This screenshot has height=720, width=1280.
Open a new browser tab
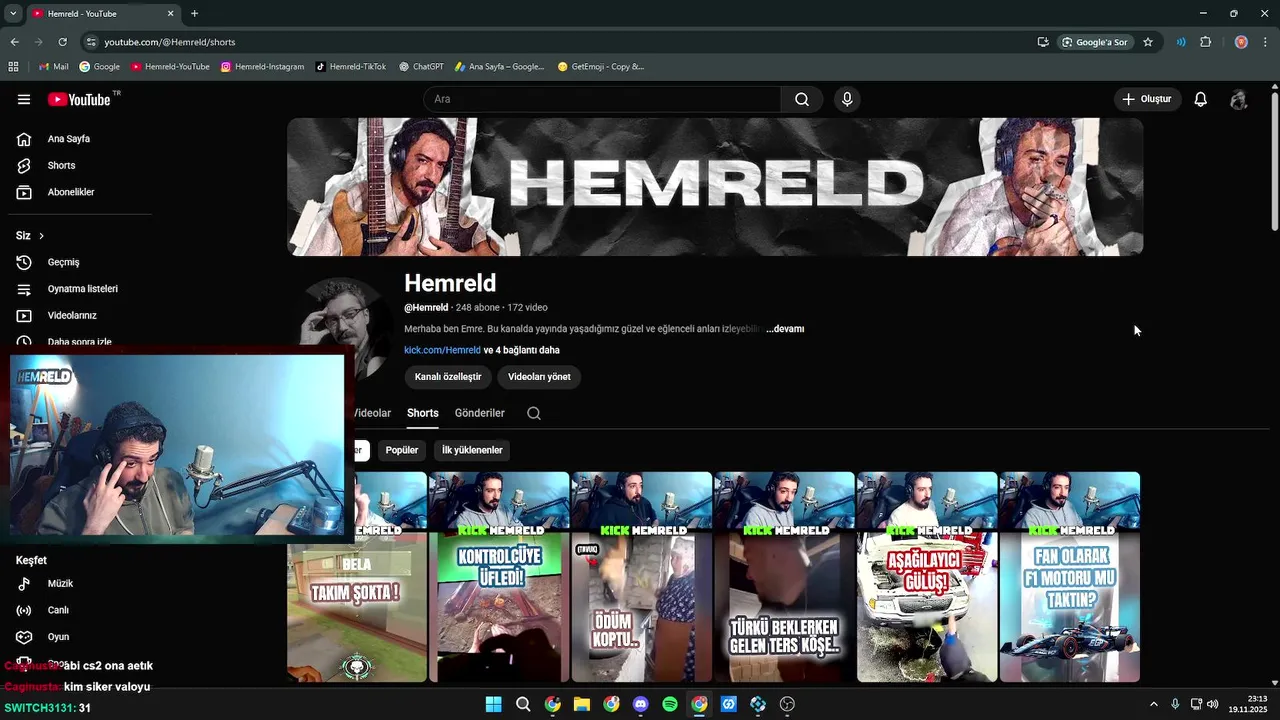pos(194,13)
